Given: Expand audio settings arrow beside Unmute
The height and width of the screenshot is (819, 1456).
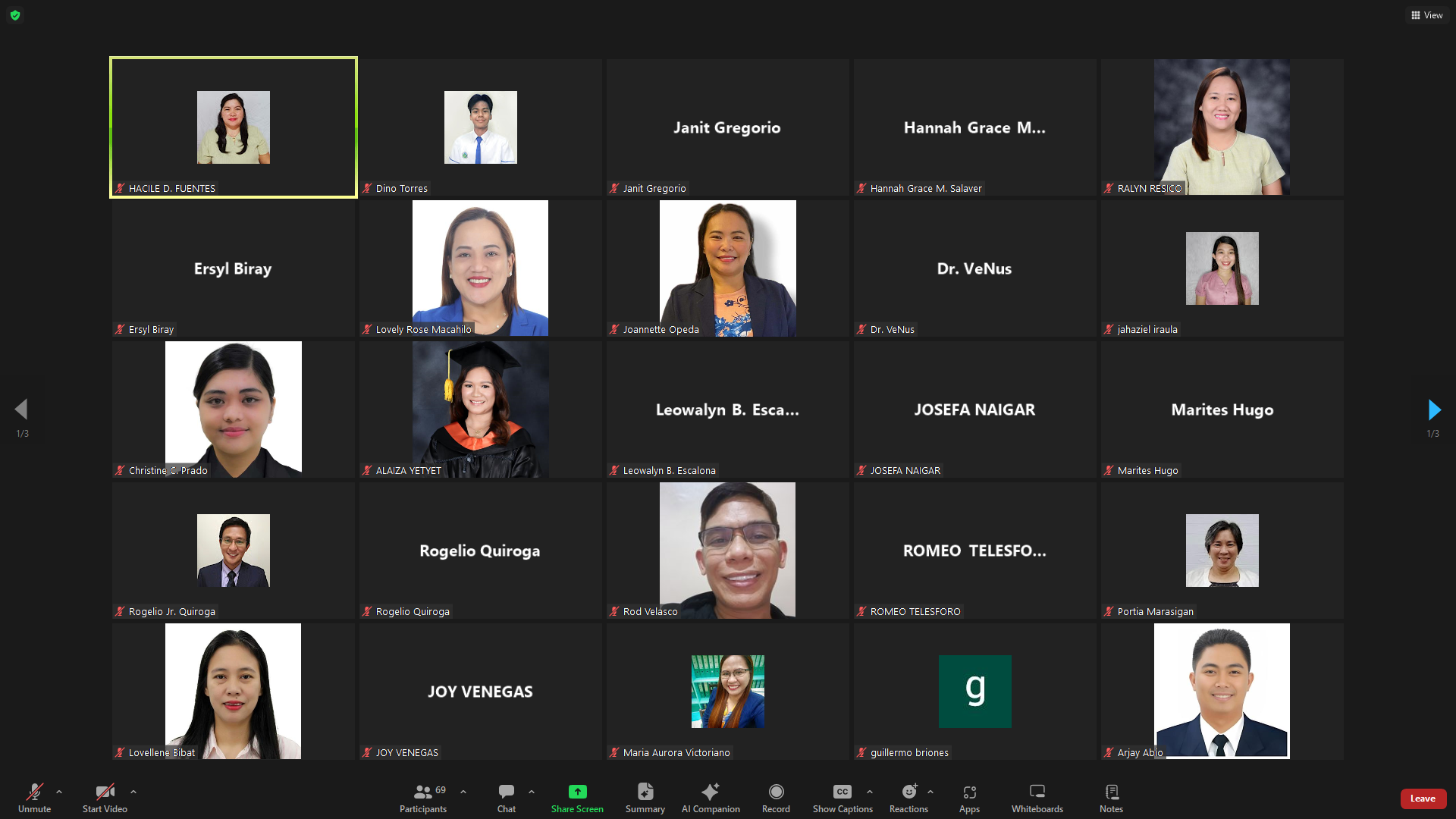Looking at the screenshot, I should tap(59, 792).
